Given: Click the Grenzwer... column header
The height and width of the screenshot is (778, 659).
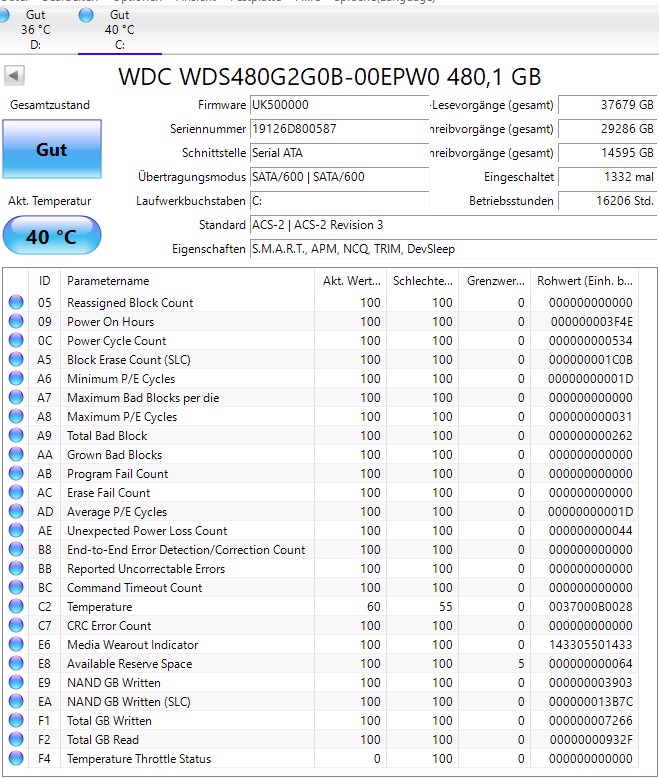Looking at the screenshot, I should point(495,281).
